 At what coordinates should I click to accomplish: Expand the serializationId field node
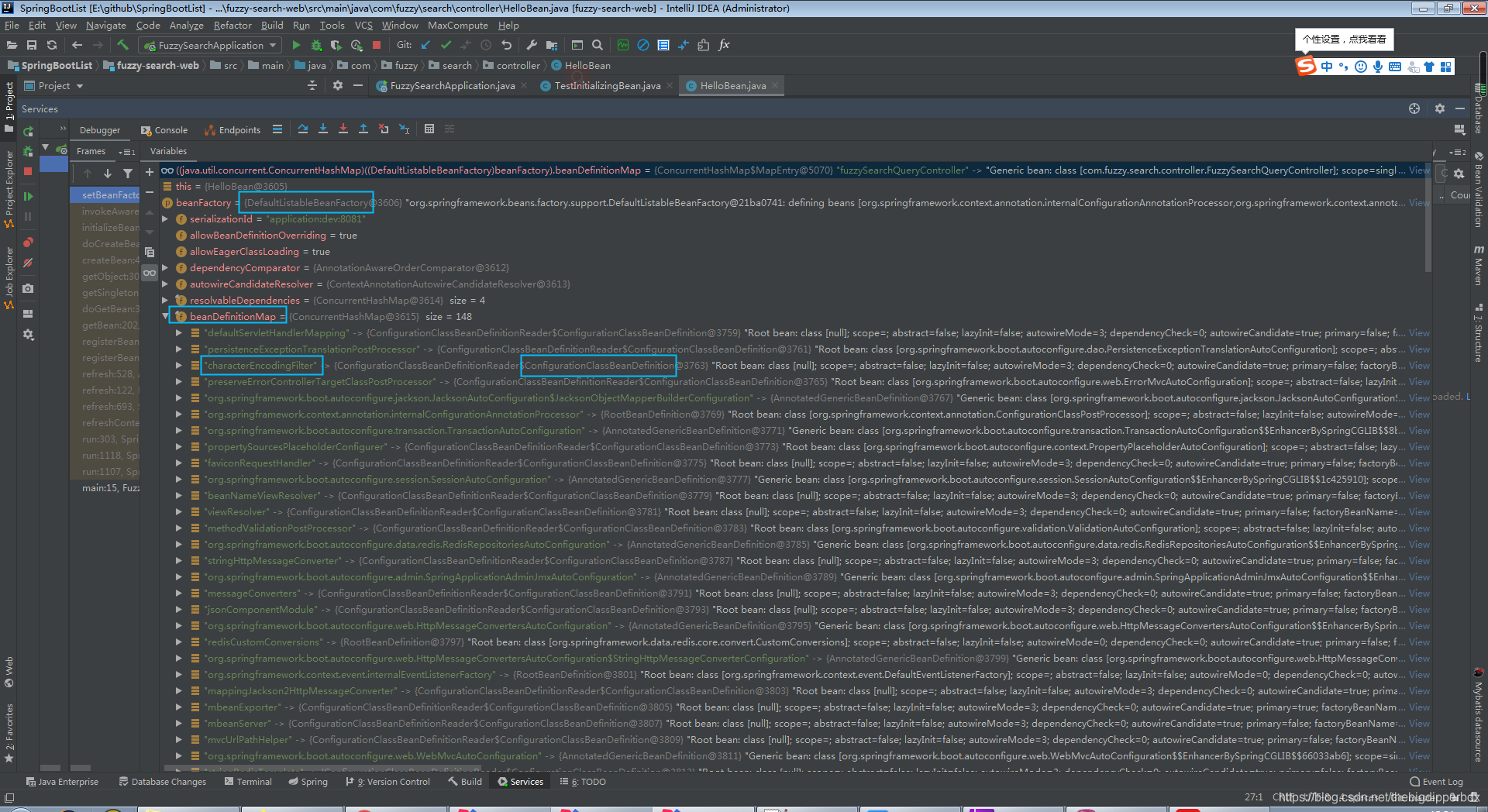pyautogui.click(x=165, y=219)
